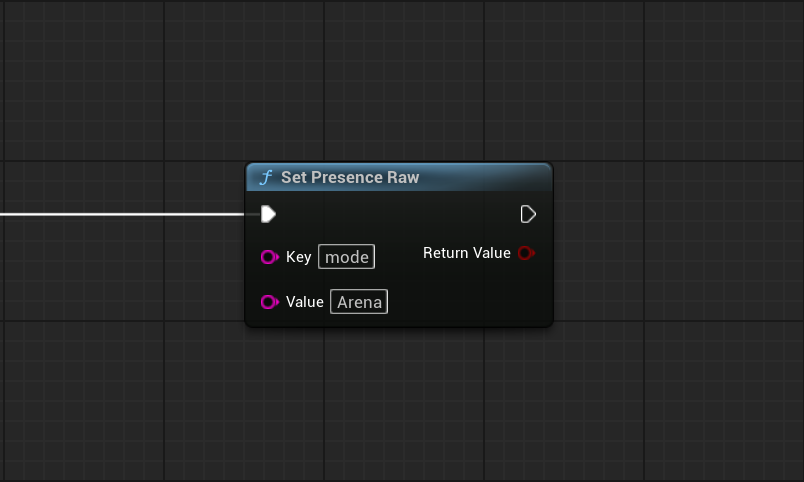Click empty graph canvas below the node
This screenshot has height=482, width=804.
tap(400, 410)
